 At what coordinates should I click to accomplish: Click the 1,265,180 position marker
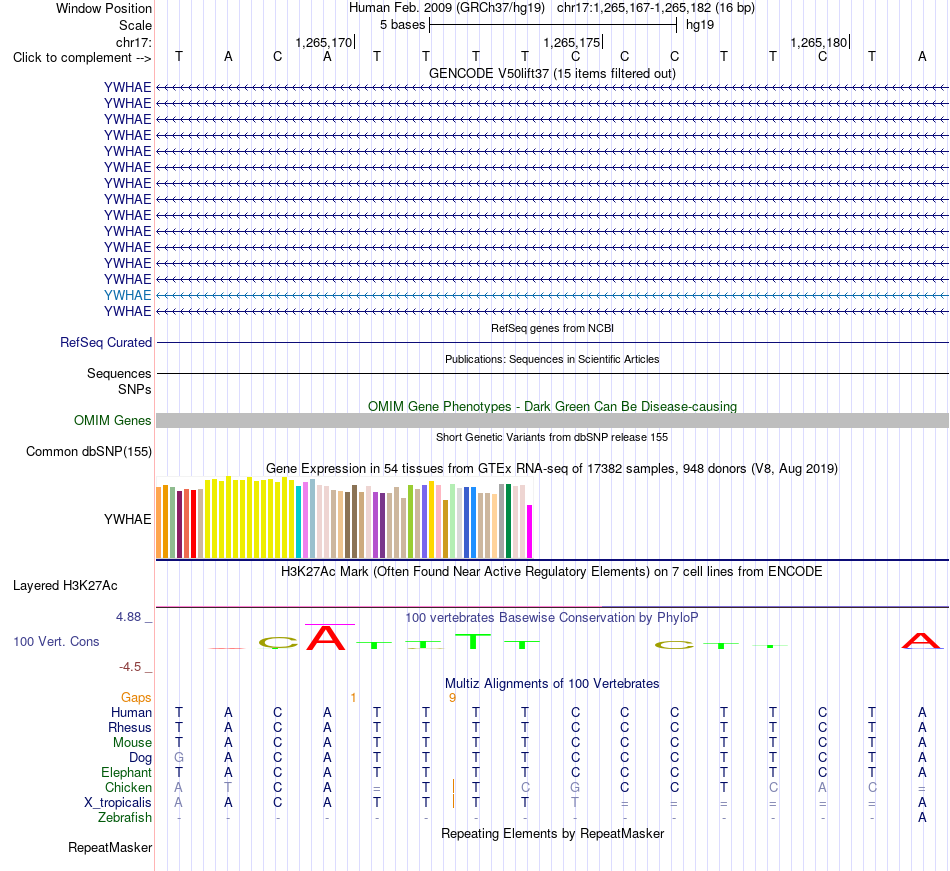[x=819, y=42]
